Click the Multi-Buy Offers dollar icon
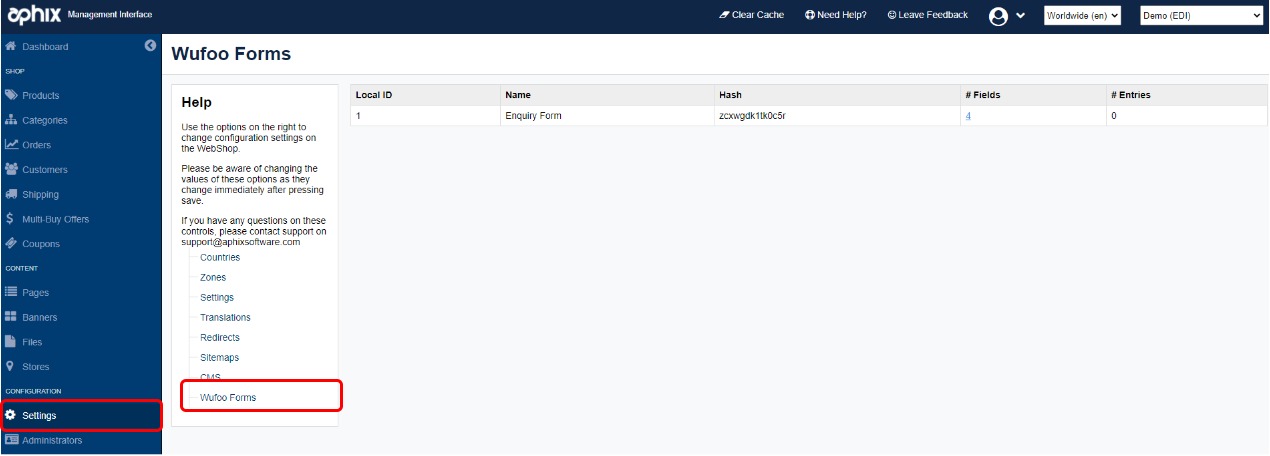The image size is (1270, 456). (x=10, y=219)
